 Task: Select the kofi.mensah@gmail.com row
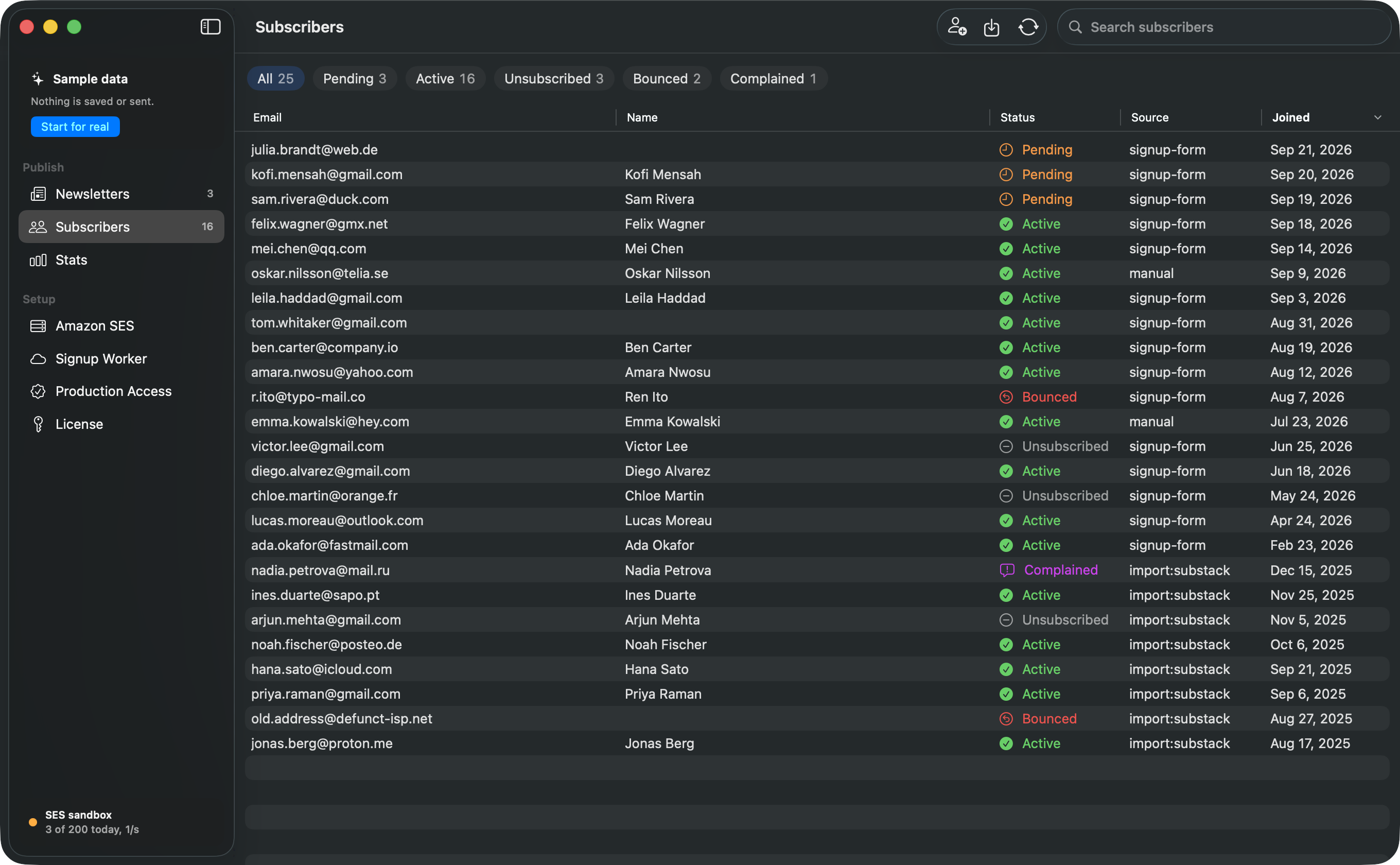817,175
